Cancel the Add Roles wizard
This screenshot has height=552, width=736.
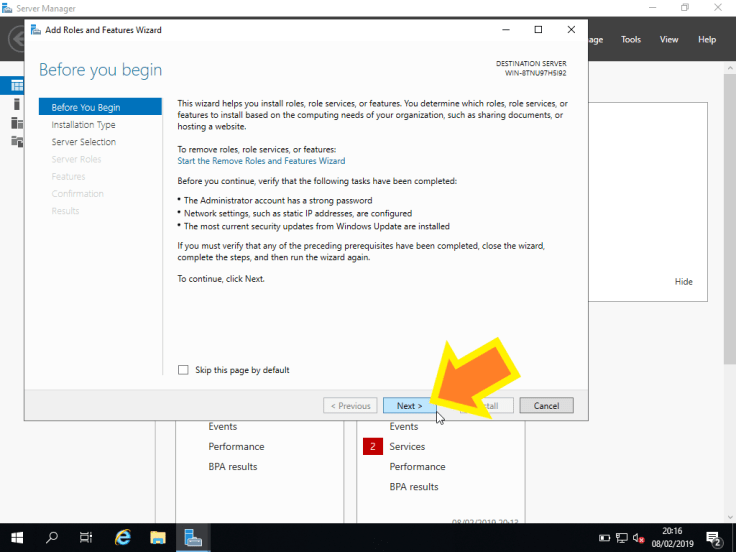pos(546,406)
